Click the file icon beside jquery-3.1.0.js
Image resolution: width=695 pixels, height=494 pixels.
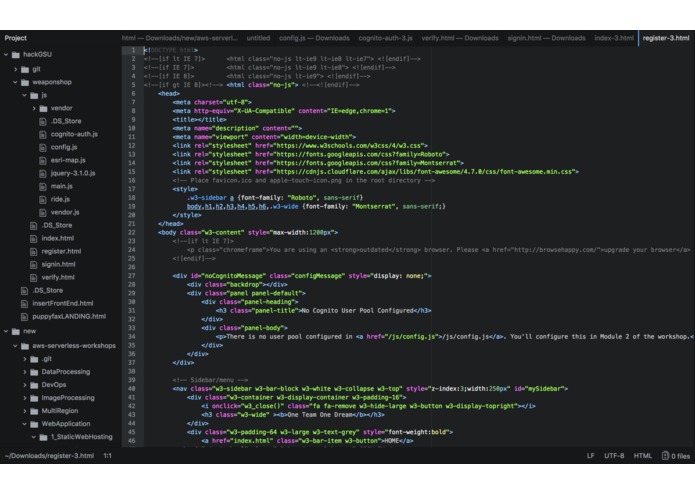[43, 173]
